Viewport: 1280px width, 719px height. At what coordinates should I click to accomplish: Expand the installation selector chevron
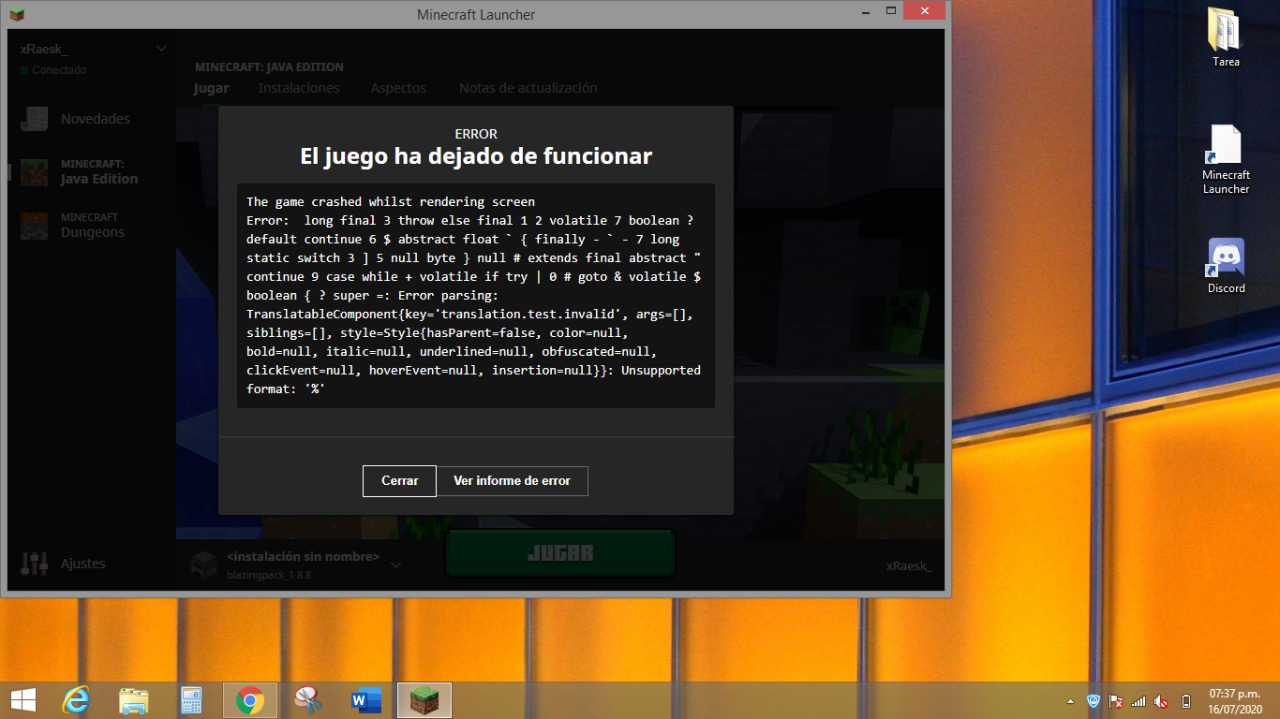396,565
